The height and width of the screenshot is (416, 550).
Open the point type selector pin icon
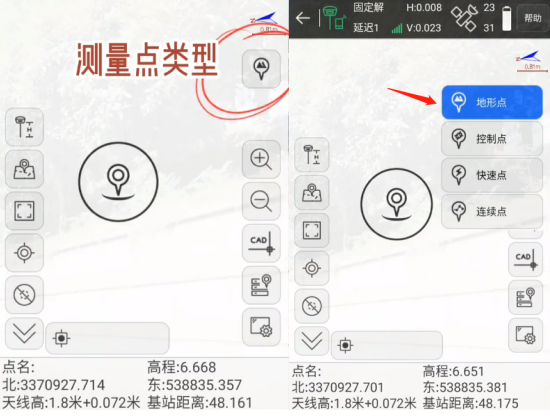tap(261, 69)
